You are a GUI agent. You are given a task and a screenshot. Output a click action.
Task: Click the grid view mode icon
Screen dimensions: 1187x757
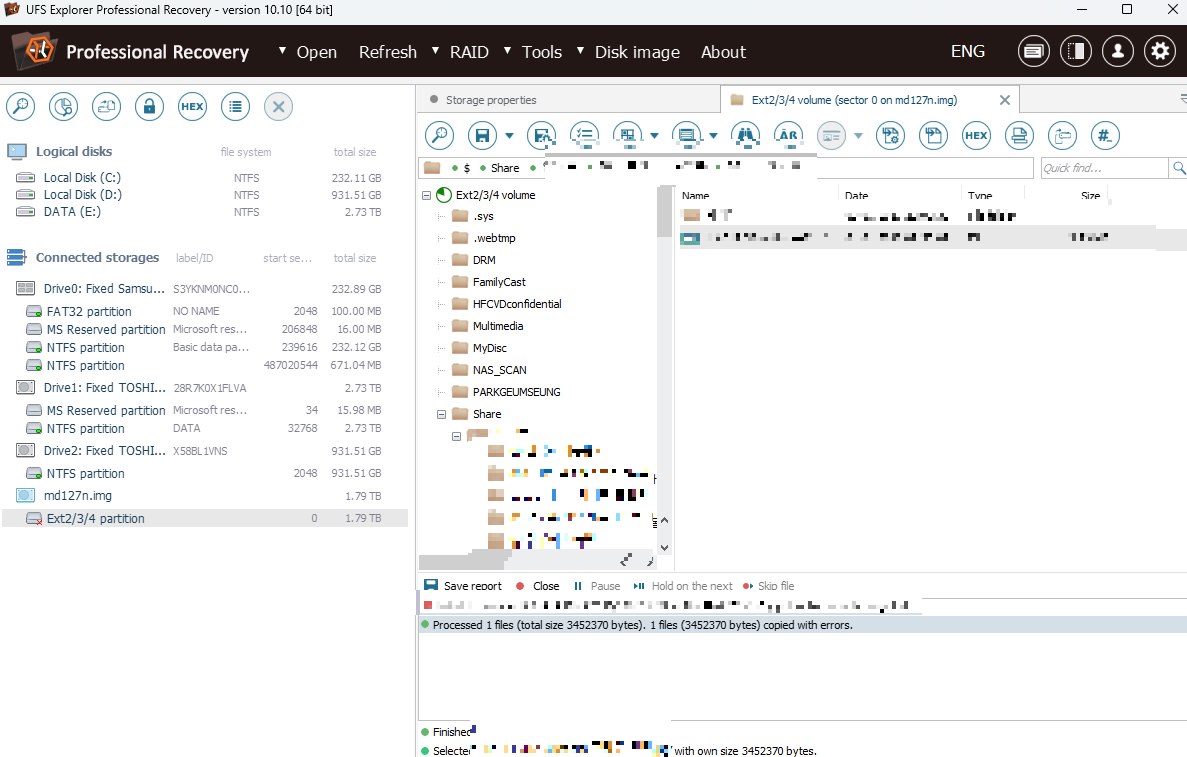[x=628, y=136]
